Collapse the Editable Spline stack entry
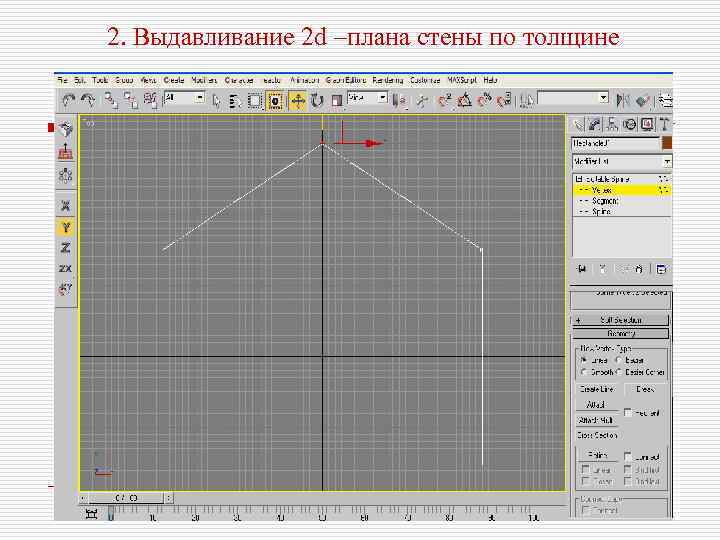720x540 pixels. click(579, 179)
